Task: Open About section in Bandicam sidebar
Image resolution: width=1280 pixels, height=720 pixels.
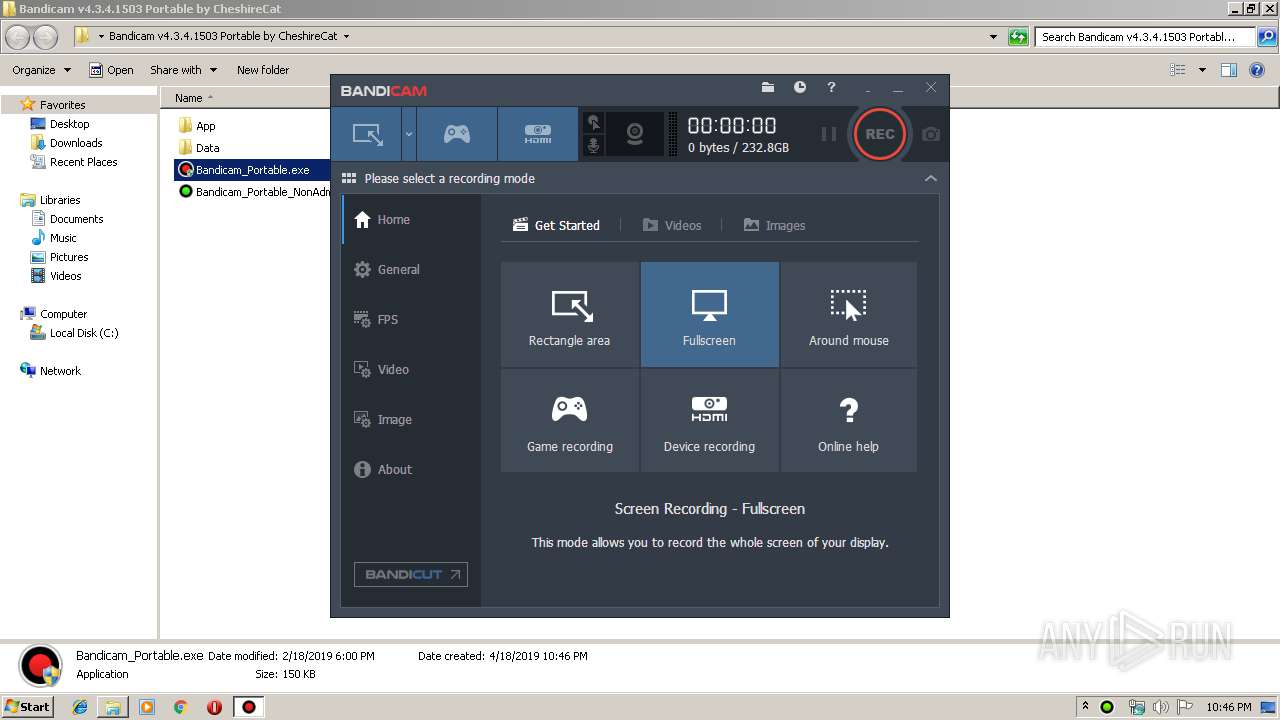Action: click(x=411, y=470)
